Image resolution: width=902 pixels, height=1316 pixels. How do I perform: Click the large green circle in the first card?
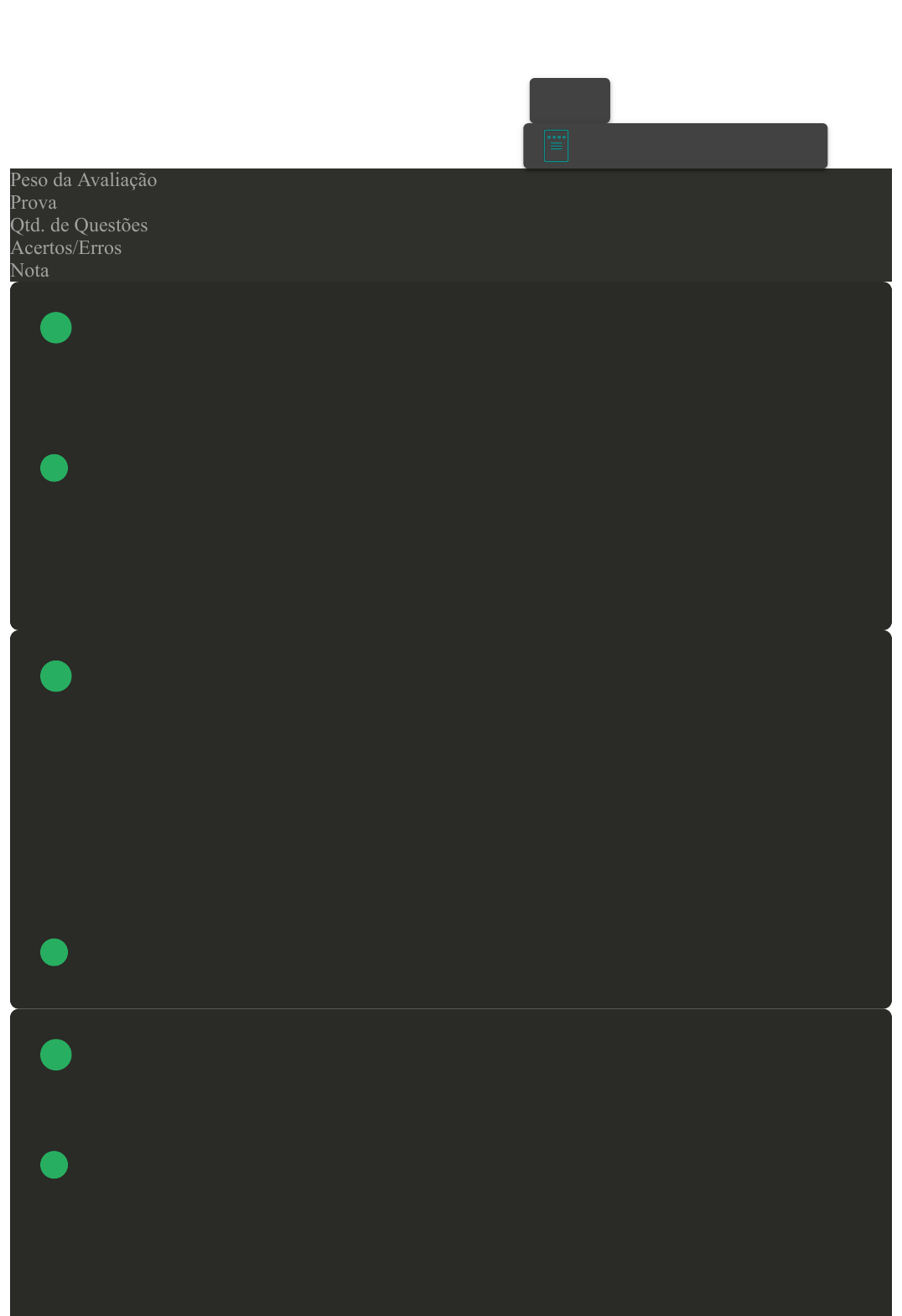(x=56, y=328)
